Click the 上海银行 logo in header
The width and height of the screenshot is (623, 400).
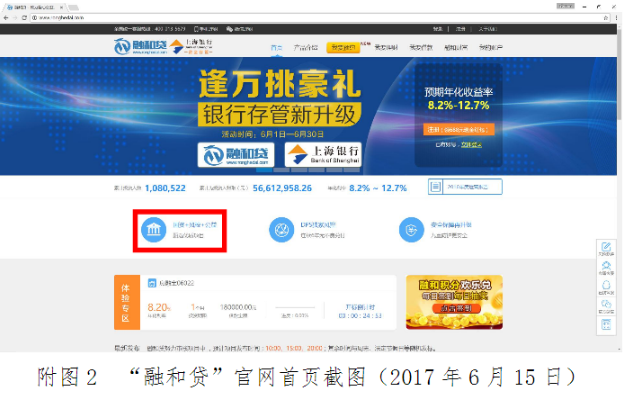tap(192, 46)
